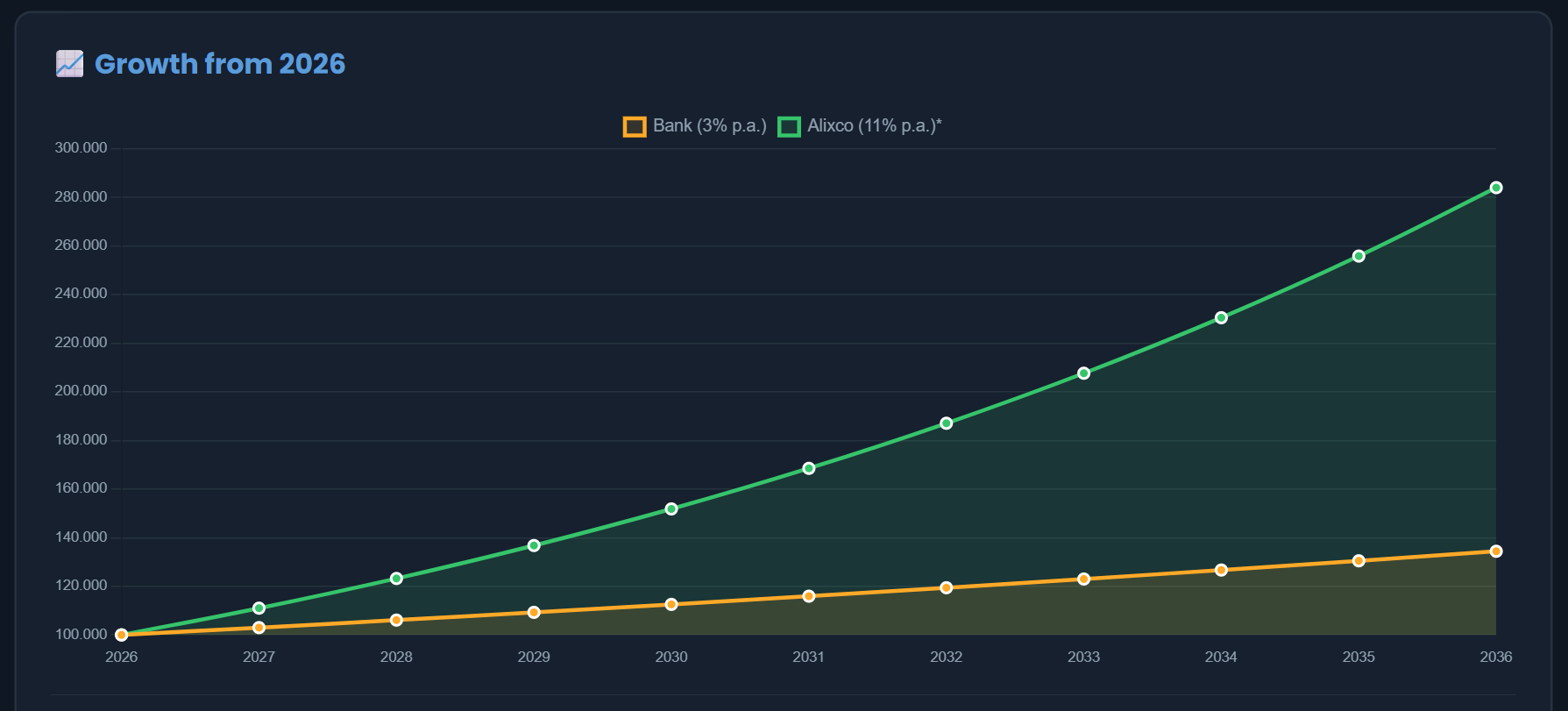Image resolution: width=1568 pixels, height=711 pixels.
Task: Toggle the Alixco (11% p.a.)* legend swatch
Action: click(789, 126)
